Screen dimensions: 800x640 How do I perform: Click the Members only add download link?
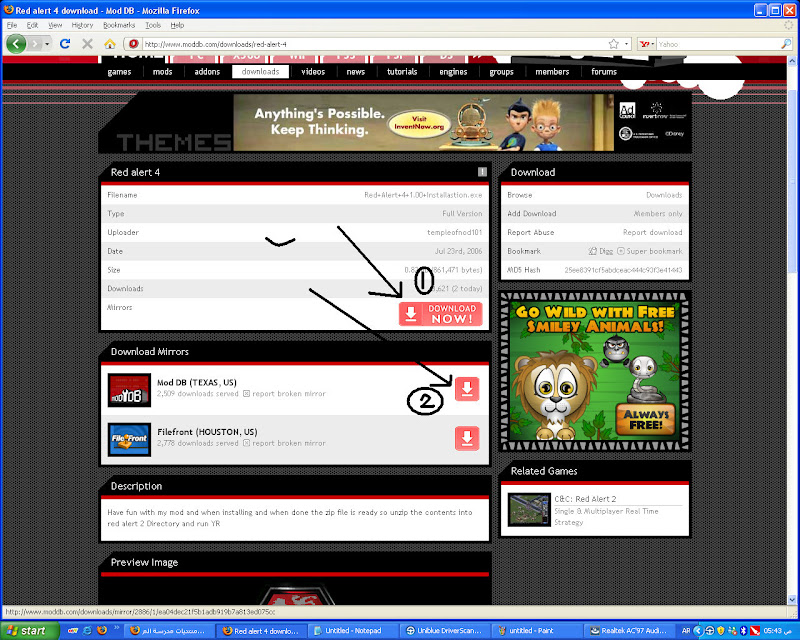click(658, 214)
